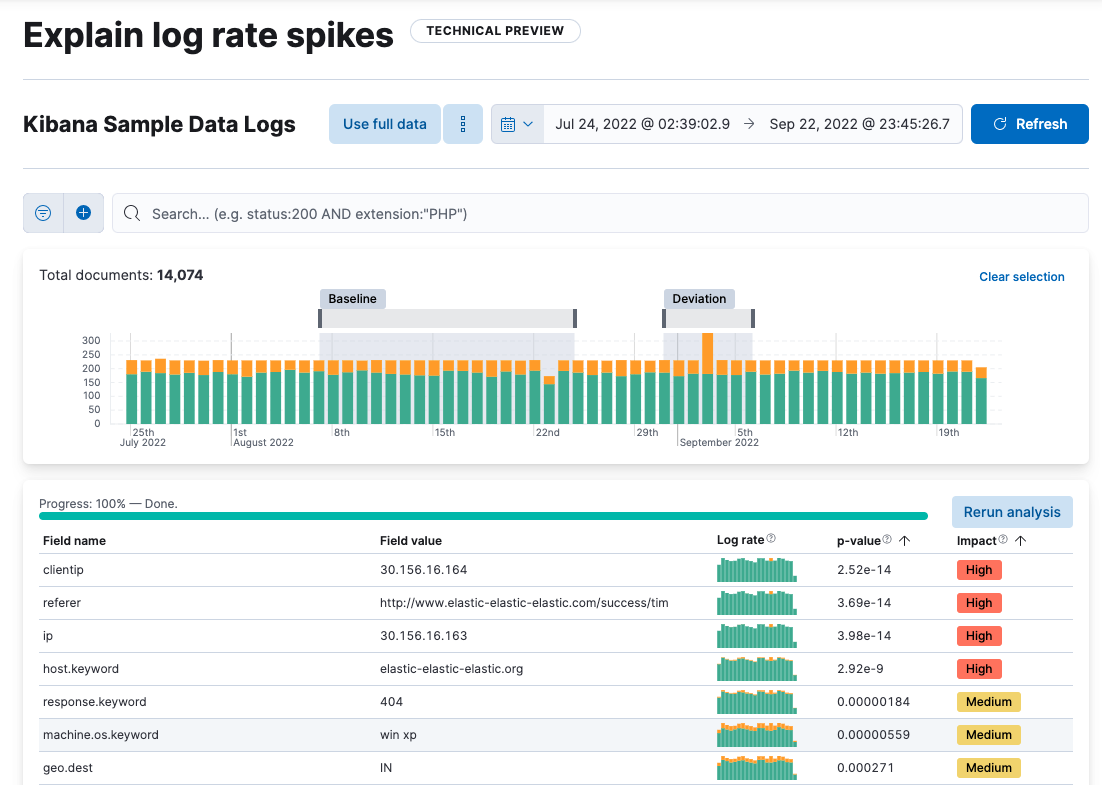Open the p-value column help icon

point(887,538)
